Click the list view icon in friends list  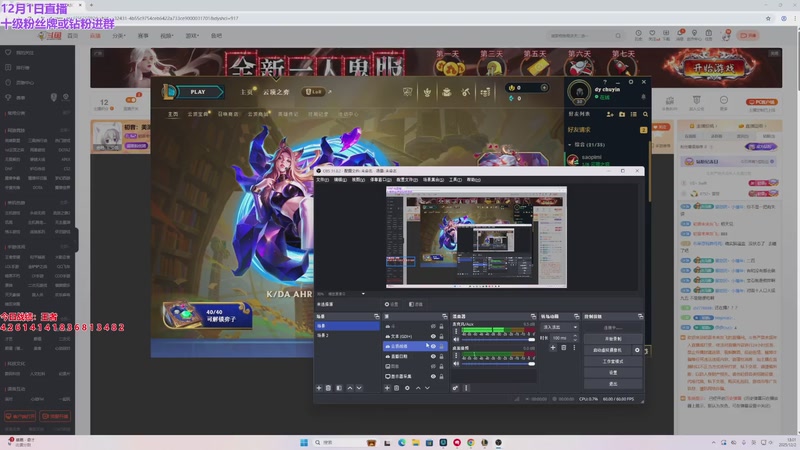pyautogui.click(x=634, y=114)
